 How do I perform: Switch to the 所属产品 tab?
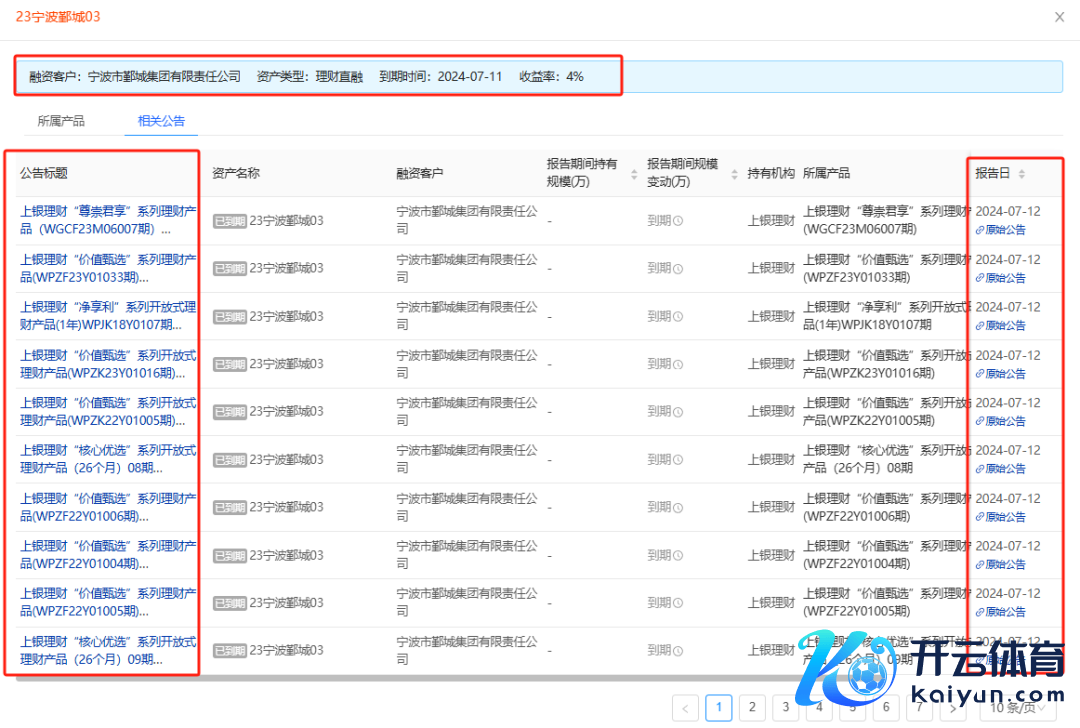61,121
